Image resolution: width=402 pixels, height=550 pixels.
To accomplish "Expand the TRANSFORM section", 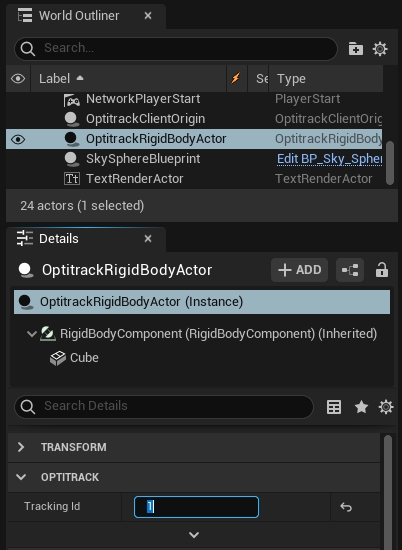I will pos(21,447).
